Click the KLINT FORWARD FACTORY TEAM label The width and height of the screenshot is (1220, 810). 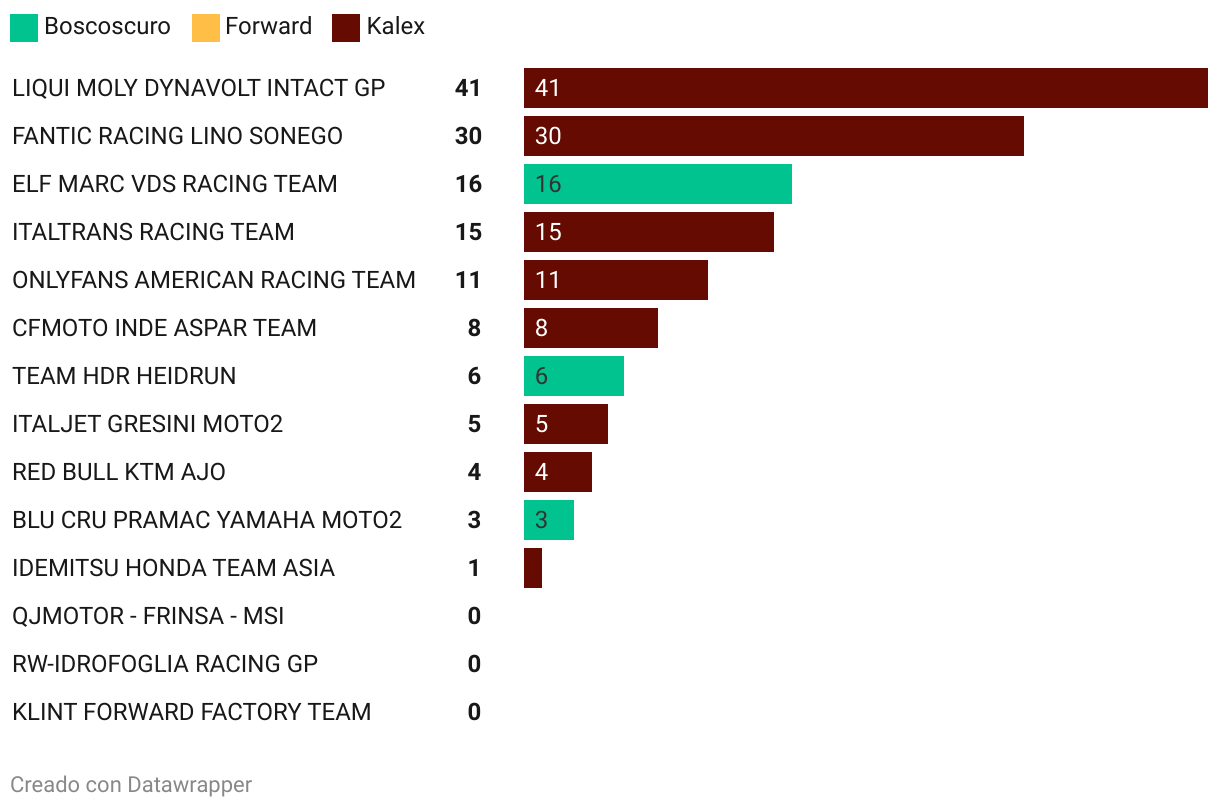click(x=192, y=712)
